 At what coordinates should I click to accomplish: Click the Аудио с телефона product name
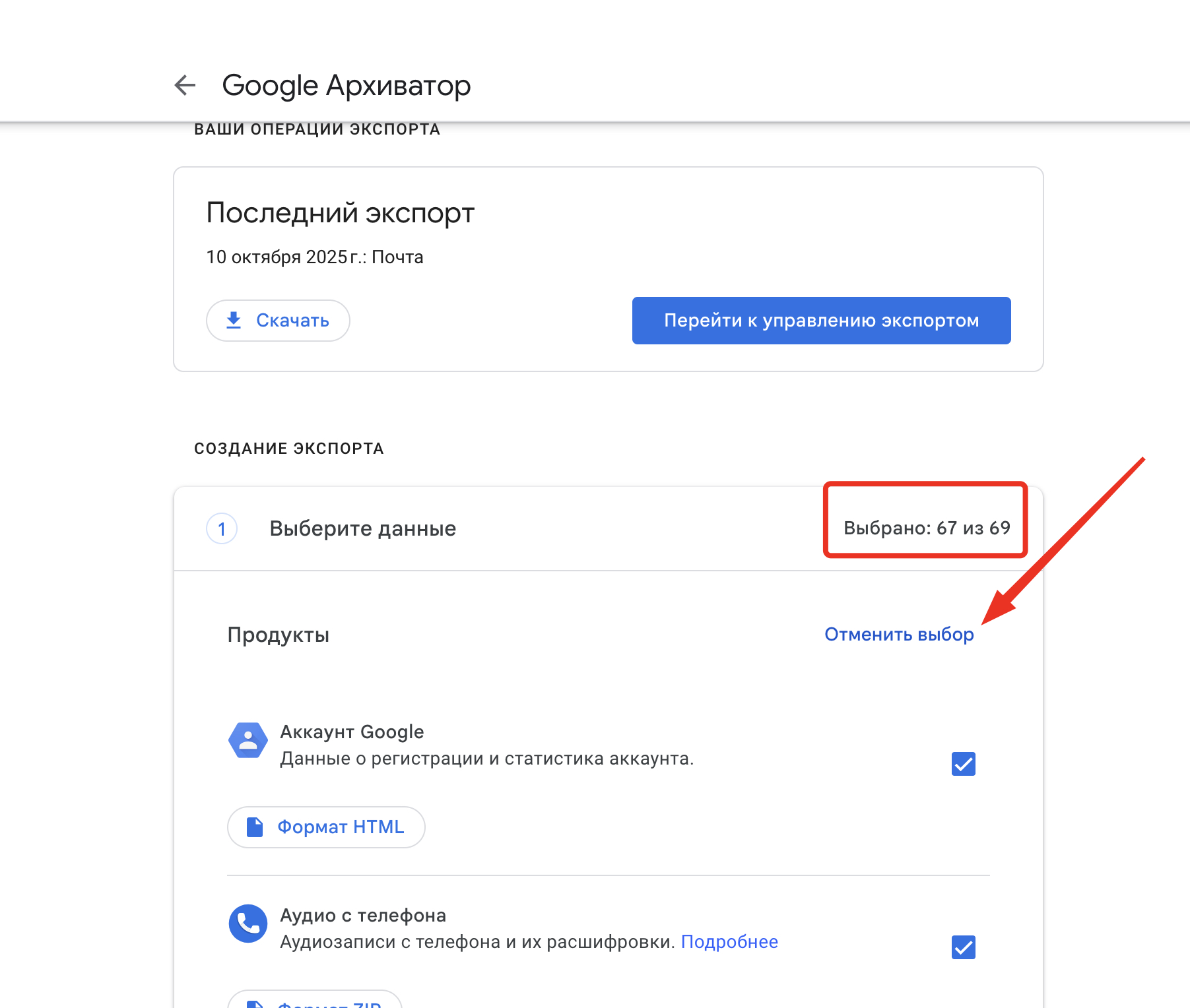pyautogui.click(x=363, y=915)
